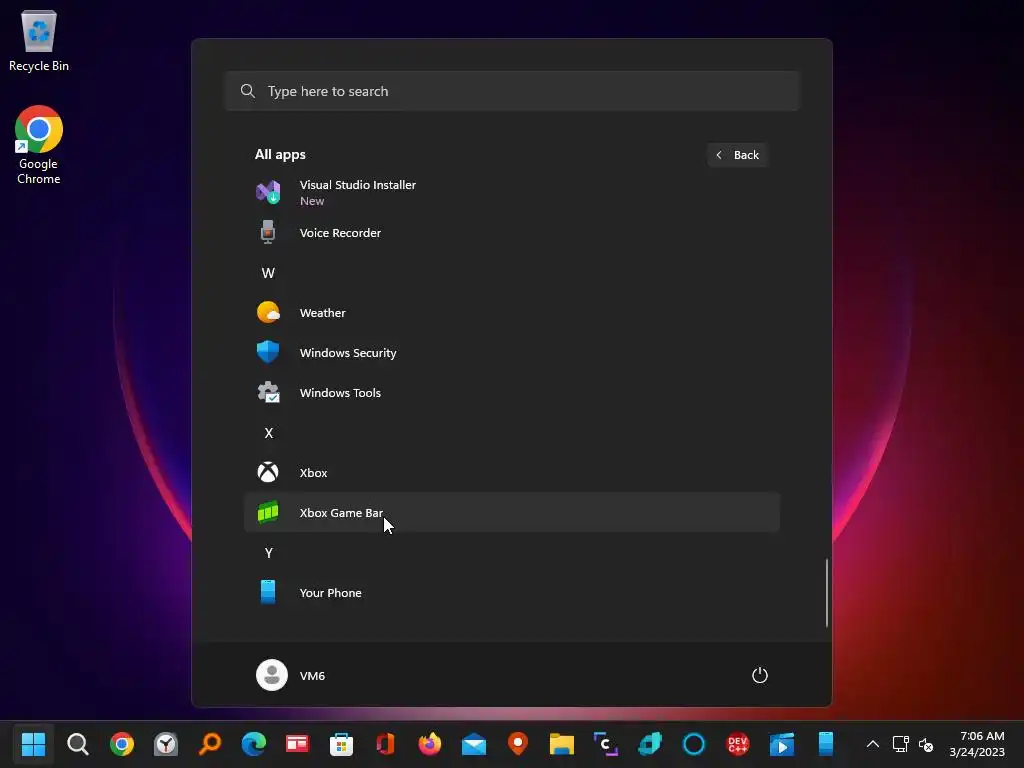Open File Explorer from taskbar

tap(562, 744)
